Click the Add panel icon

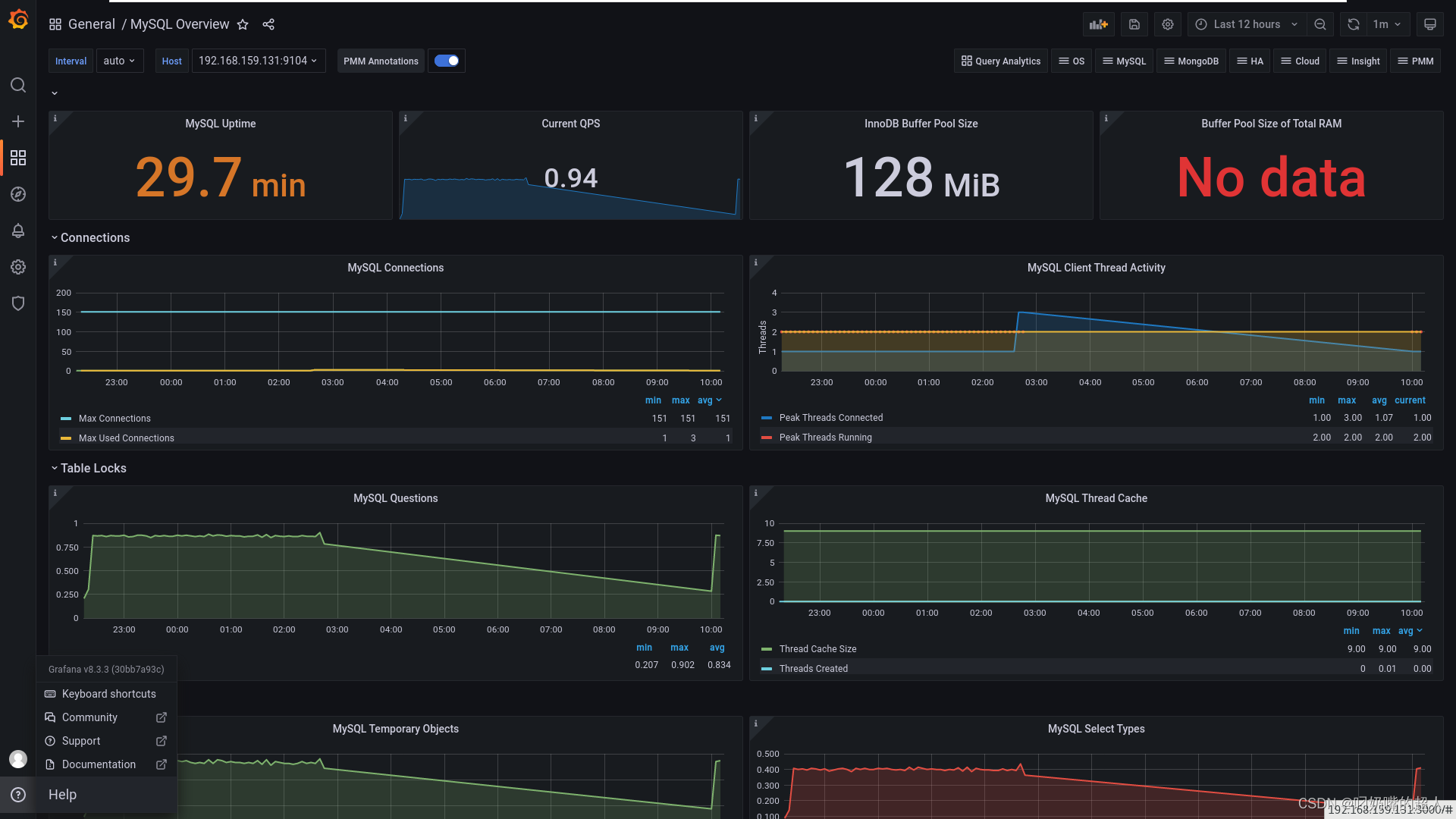point(1099,24)
